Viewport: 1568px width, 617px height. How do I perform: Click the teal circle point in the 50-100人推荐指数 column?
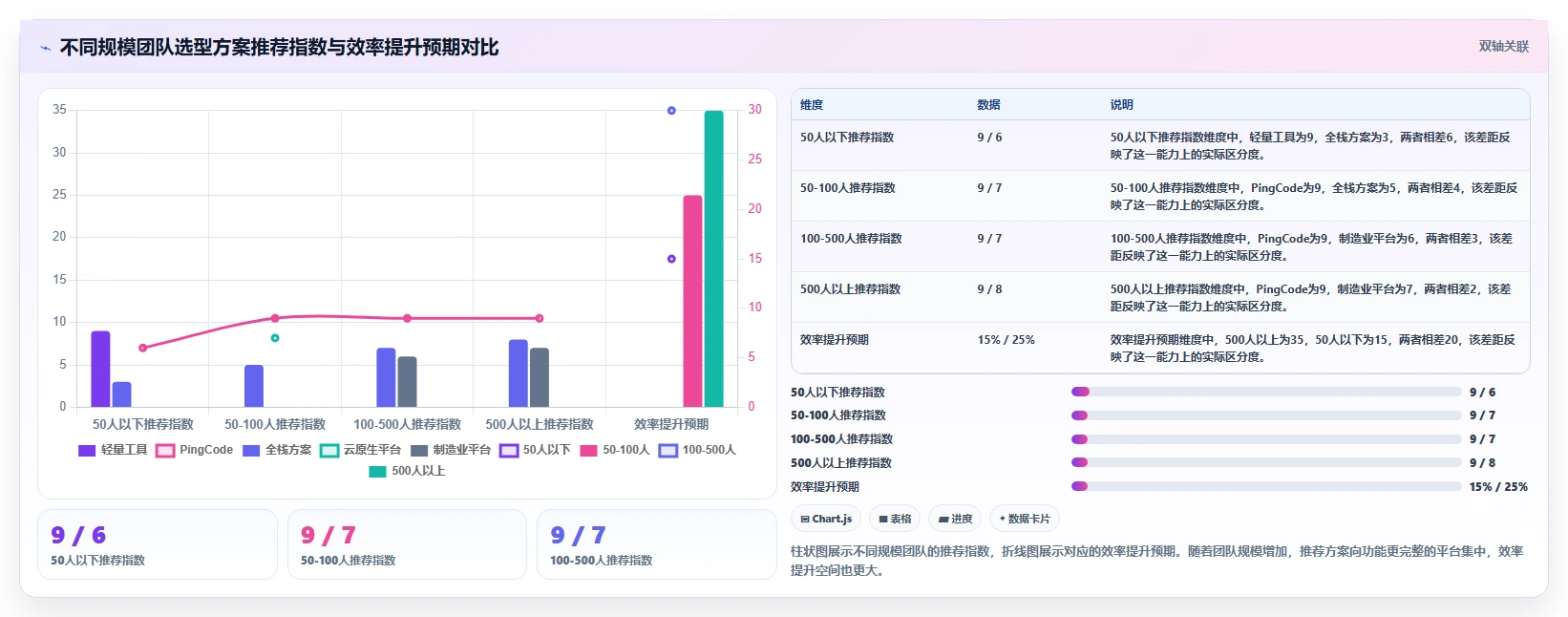coord(275,338)
